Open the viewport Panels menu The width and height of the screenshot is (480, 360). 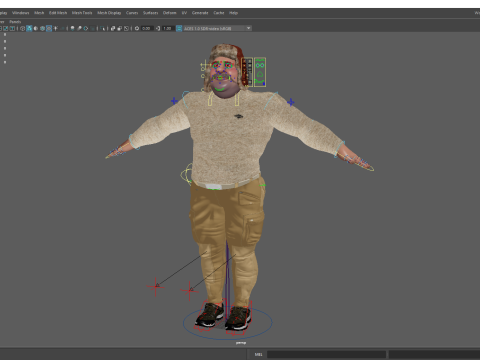coord(15,22)
